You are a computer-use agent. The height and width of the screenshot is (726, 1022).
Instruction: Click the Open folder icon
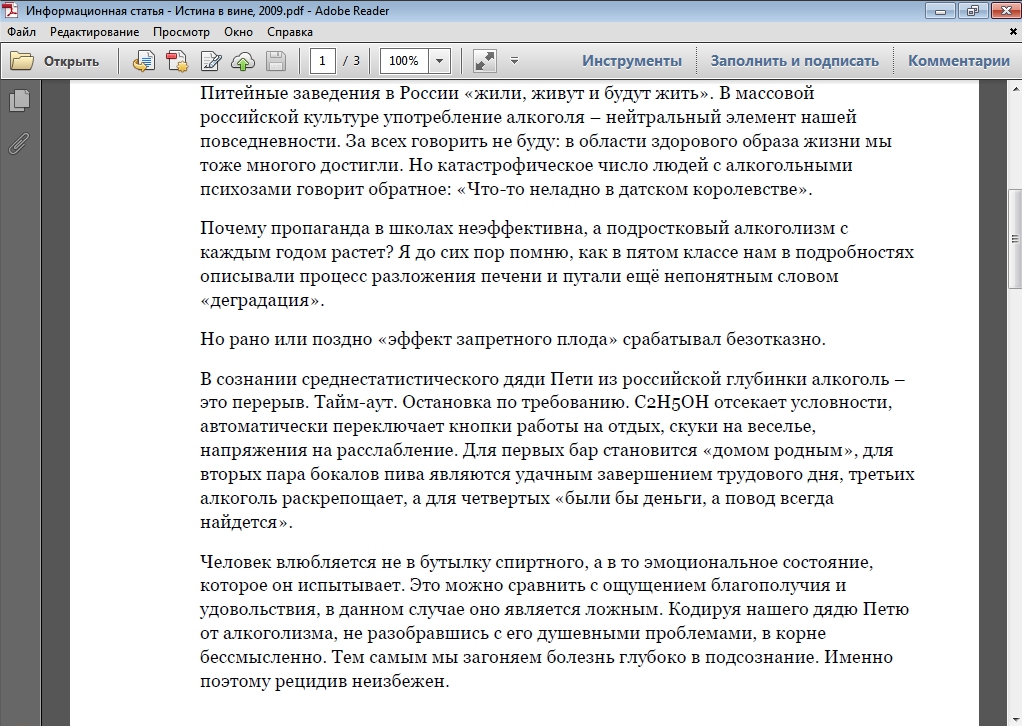[22, 61]
